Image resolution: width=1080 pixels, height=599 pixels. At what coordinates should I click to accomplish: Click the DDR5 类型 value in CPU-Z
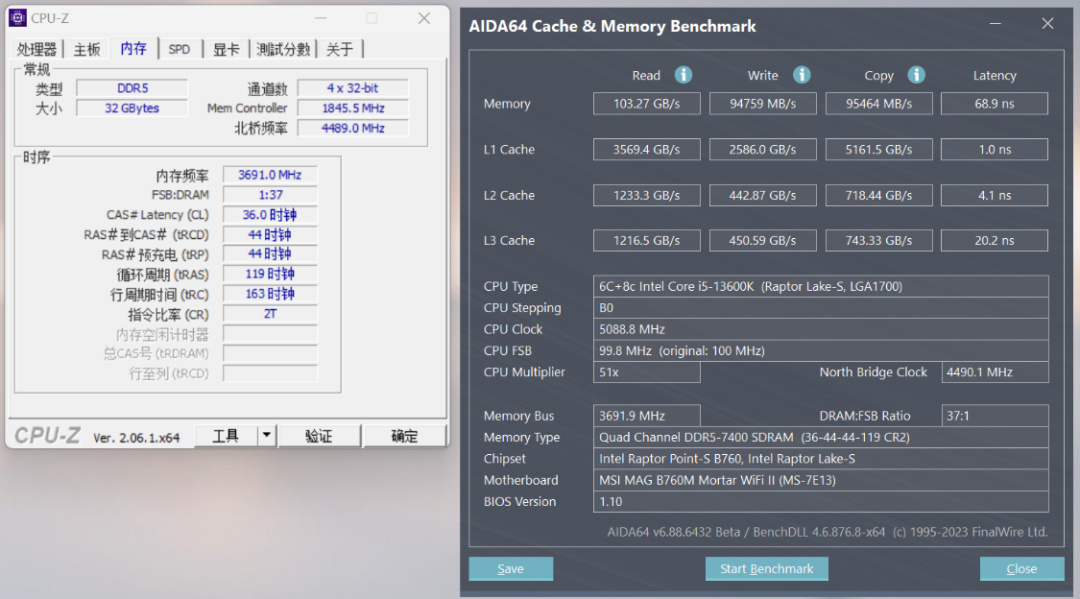pos(132,88)
